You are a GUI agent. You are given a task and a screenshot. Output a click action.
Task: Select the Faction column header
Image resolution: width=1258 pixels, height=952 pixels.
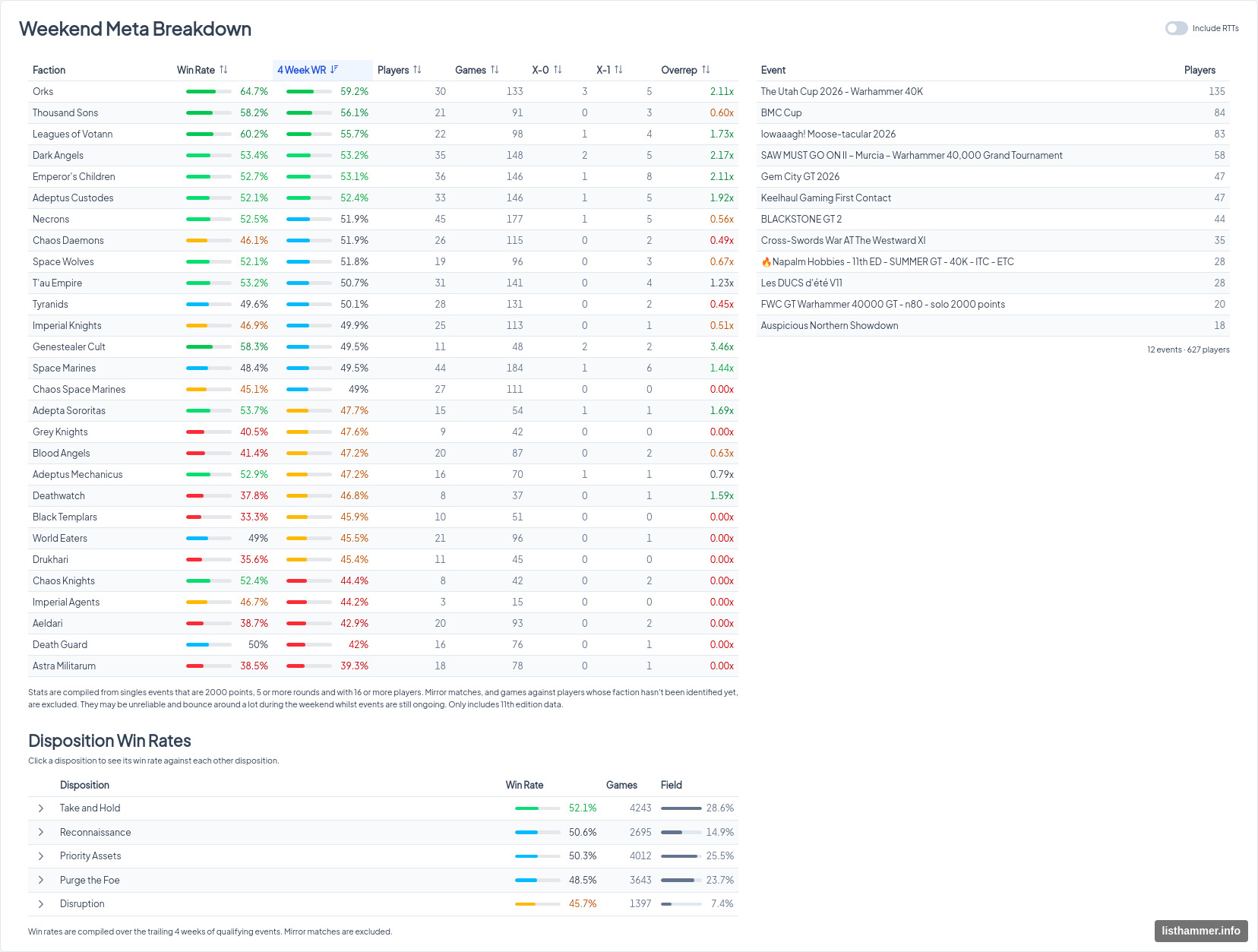point(49,70)
